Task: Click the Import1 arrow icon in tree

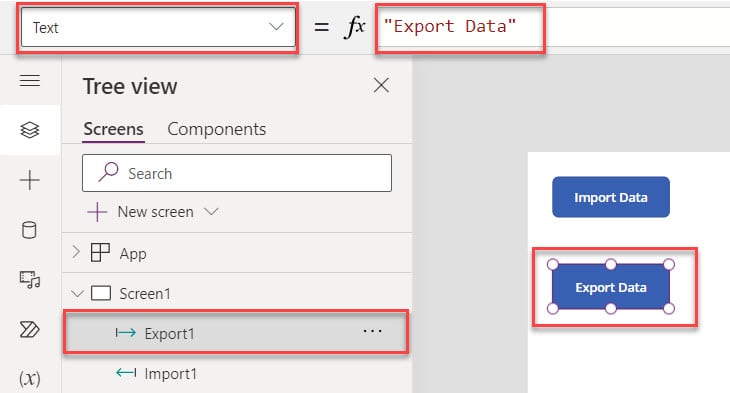Action: tap(126, 373)
